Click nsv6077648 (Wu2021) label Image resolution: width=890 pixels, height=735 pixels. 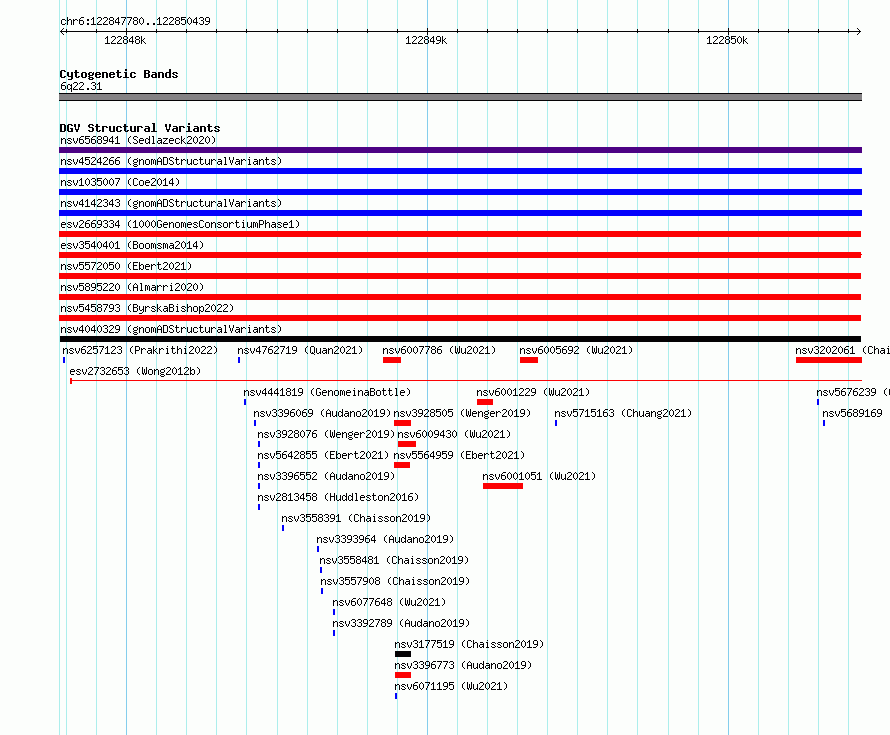(x=389, y=602)
